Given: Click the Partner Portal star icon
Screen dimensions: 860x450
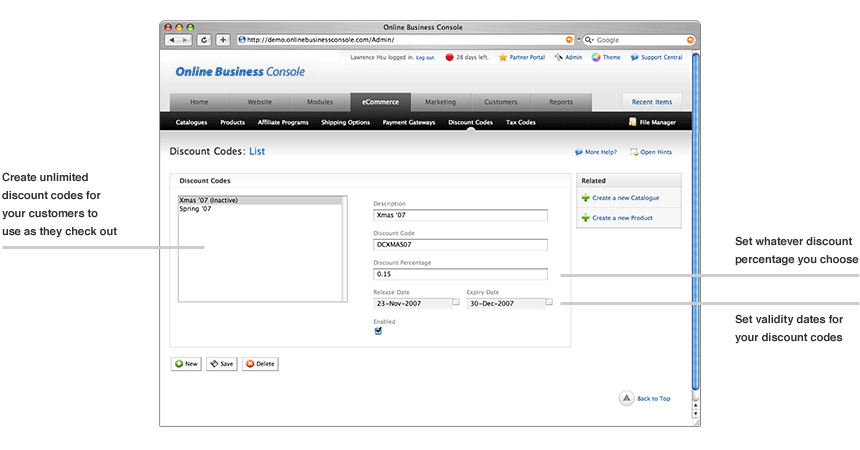Looking at the screenshot, I should coord(503,58).
